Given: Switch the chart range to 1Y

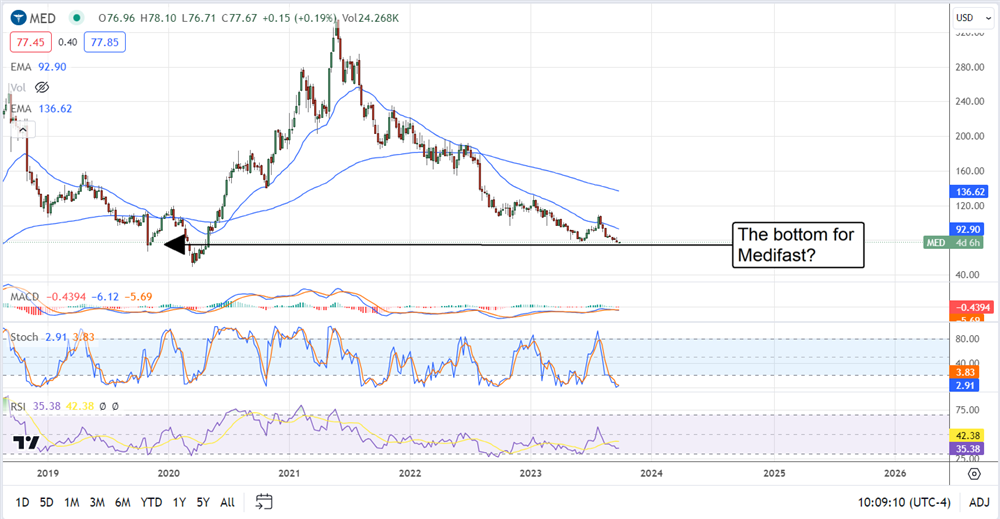Looking at the screenshot, I should [179, 502].
